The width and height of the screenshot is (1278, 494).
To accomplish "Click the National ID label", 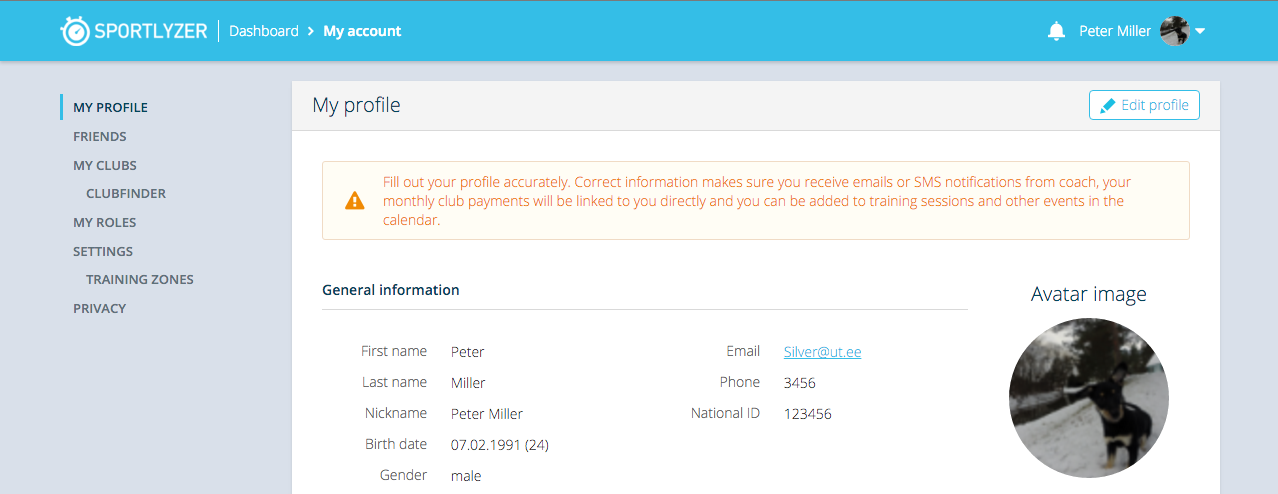I will (x=725, y=413).
